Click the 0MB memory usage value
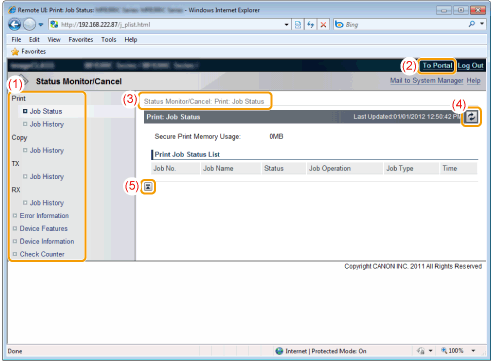 (x=276, y=137)
